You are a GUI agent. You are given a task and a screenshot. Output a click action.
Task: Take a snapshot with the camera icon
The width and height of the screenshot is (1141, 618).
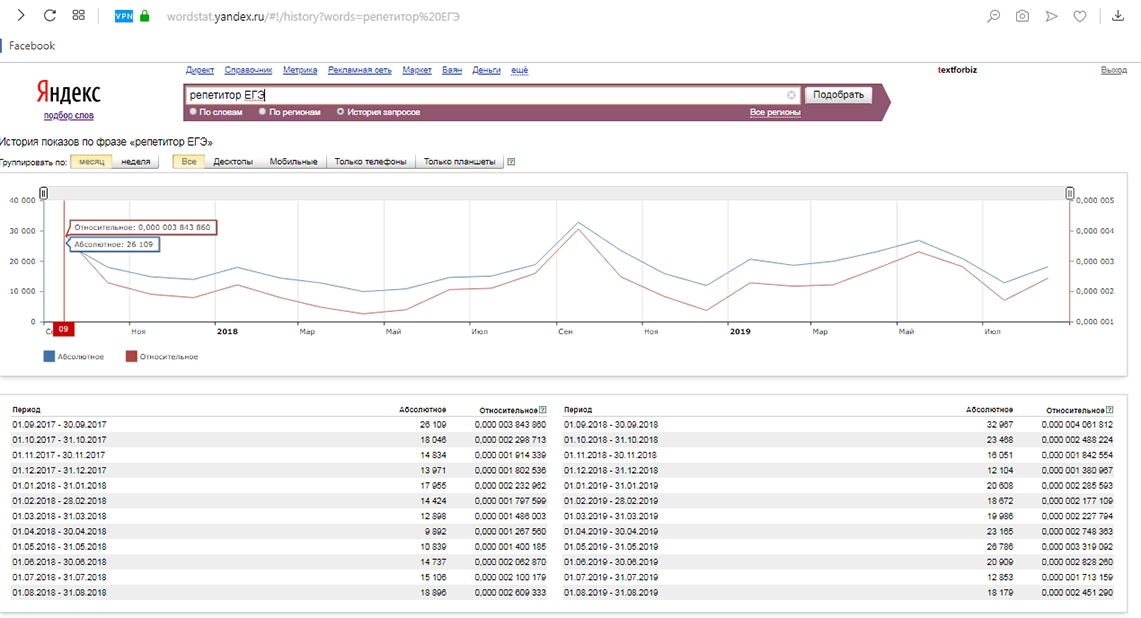pos(1022,16)
